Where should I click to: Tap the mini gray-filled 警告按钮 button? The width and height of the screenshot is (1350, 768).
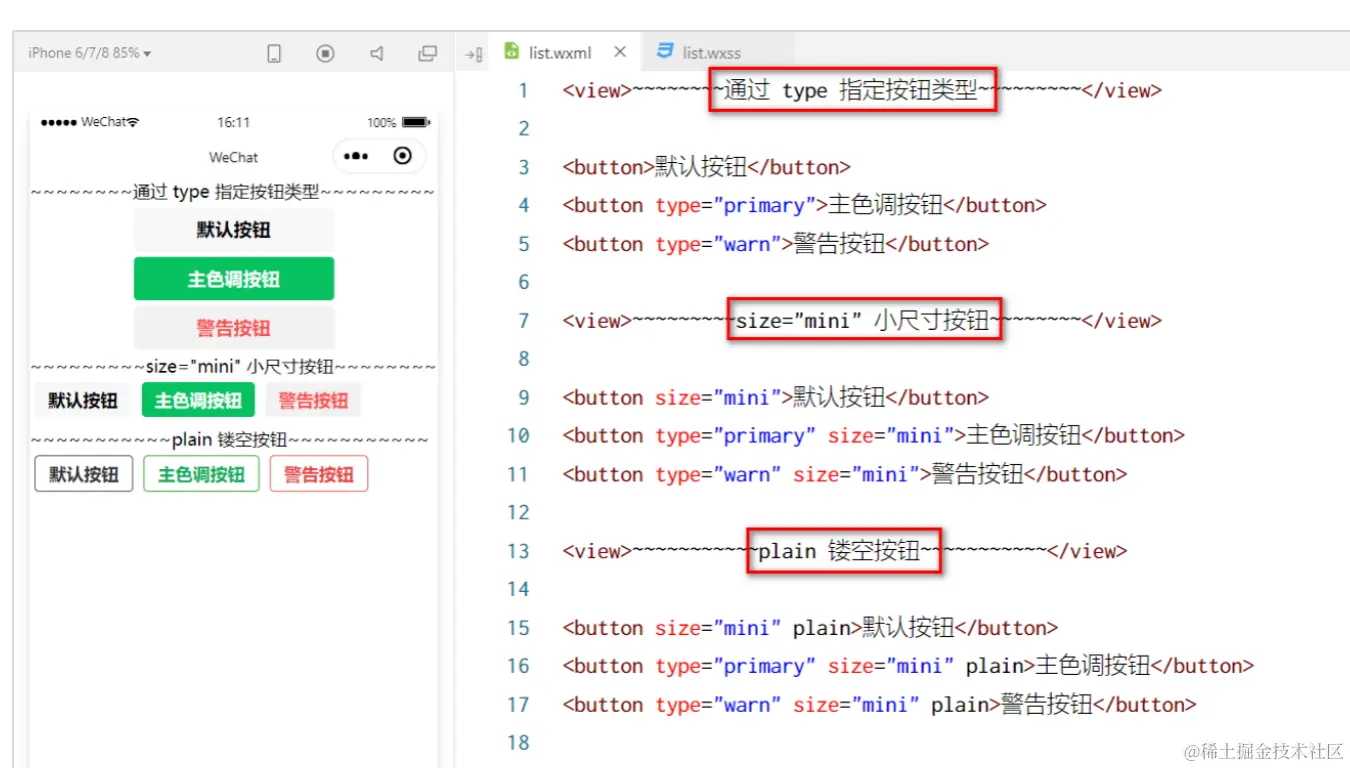[x=313, y=401]
